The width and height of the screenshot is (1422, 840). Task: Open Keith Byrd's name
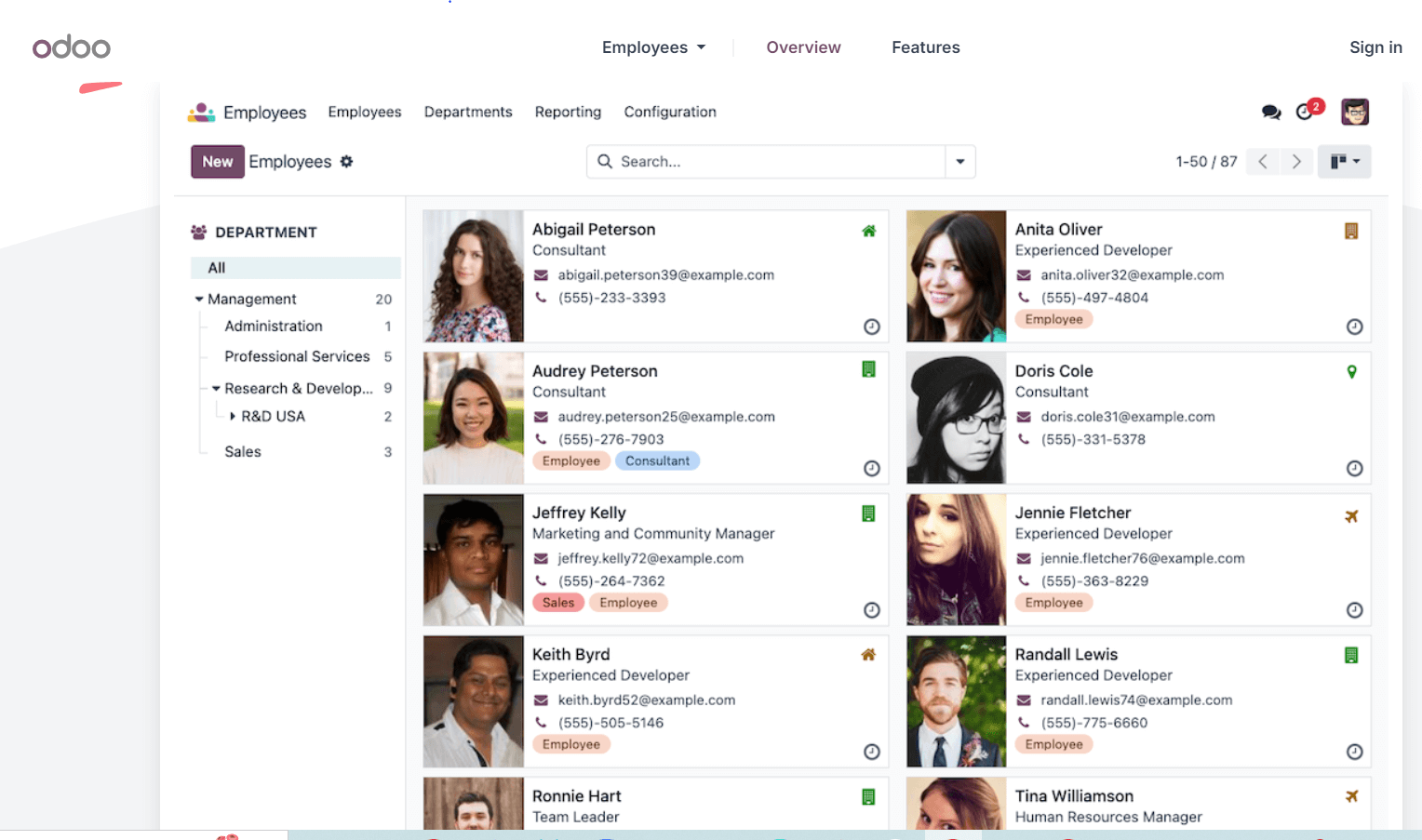571,655
